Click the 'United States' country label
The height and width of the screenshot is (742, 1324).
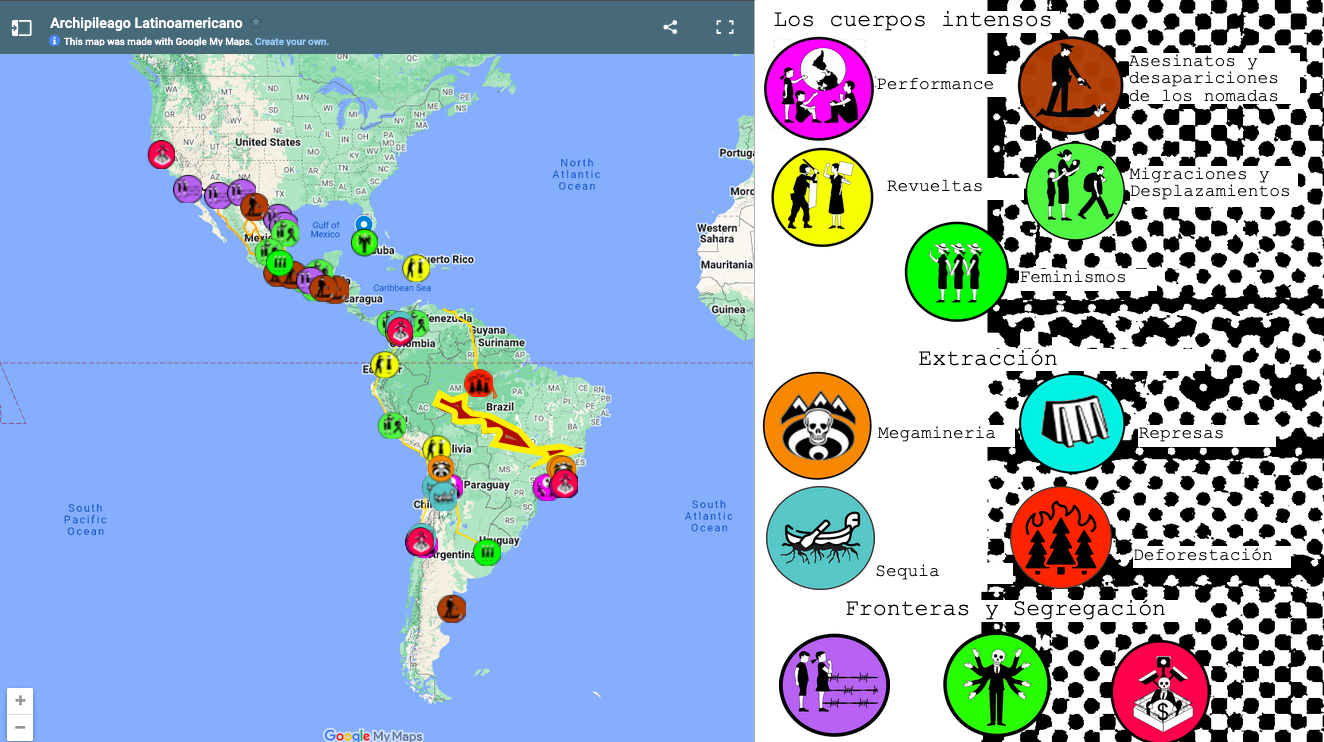click(268, 142)
